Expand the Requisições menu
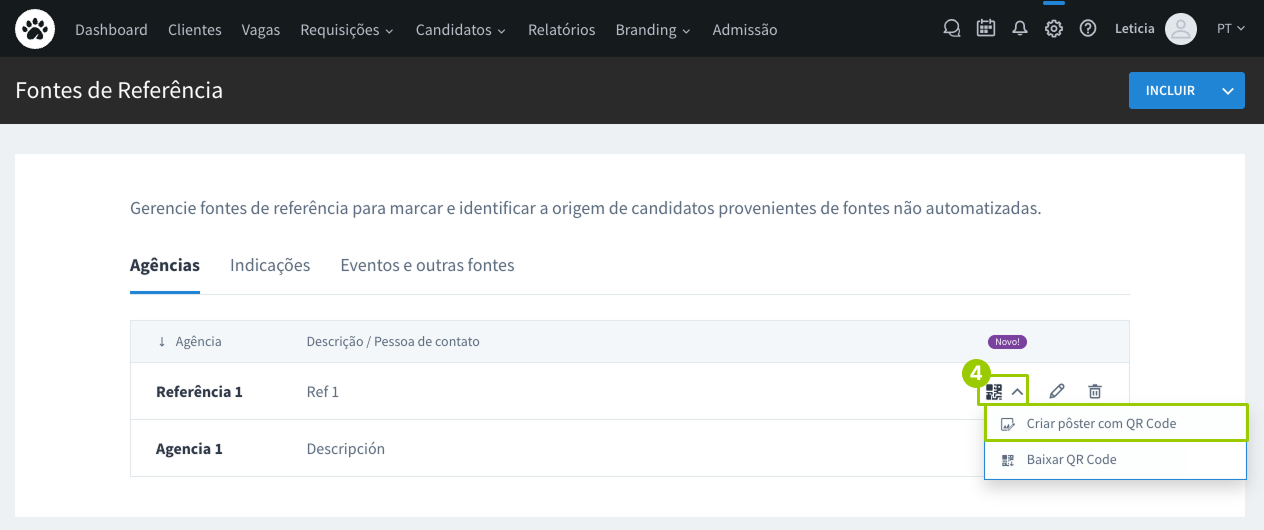This screenshot has width=1264, height=530. pyautogui.click(x=346, y=30)
